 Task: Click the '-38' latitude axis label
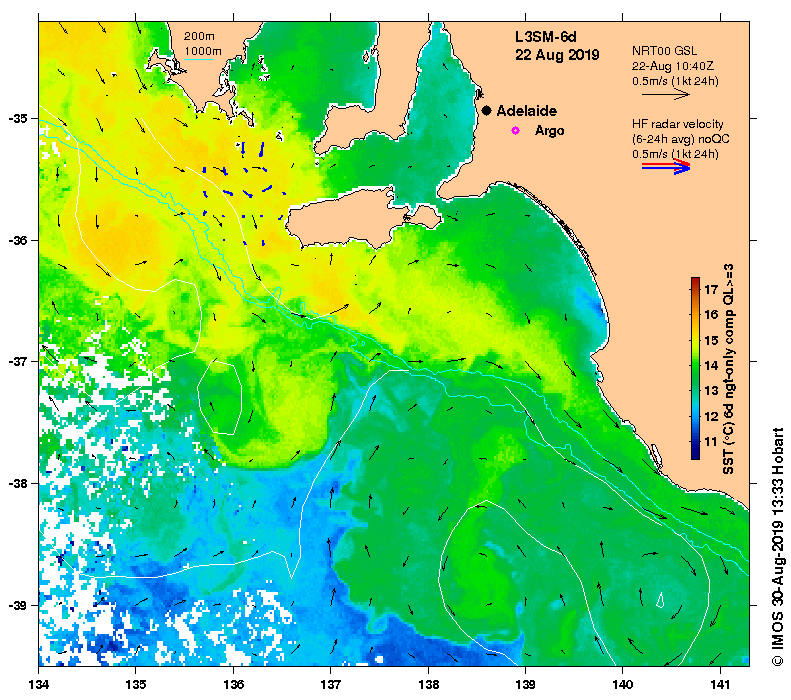[x=18, y=483]
